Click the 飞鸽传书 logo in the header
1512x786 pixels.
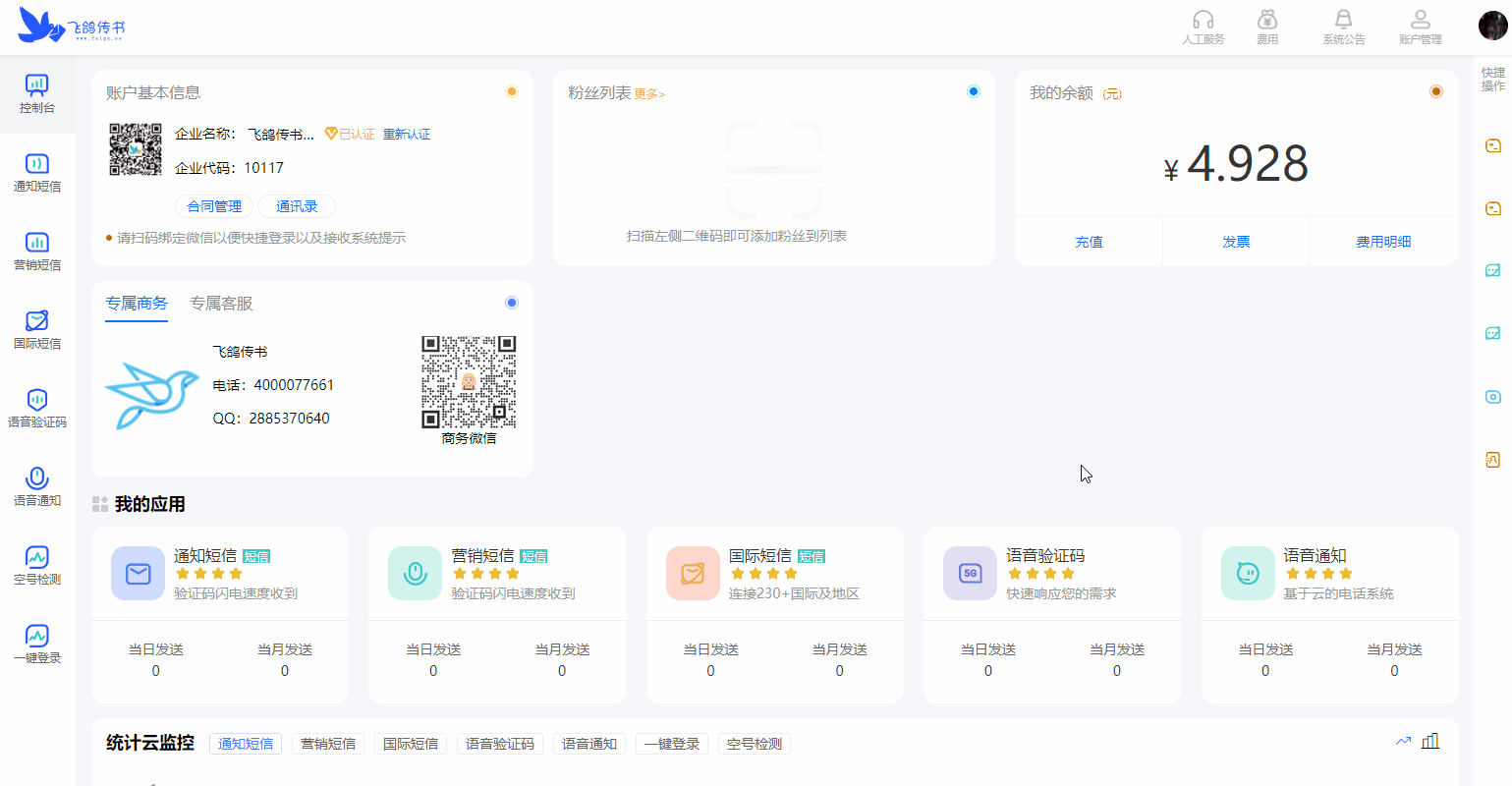click(72, 27)
